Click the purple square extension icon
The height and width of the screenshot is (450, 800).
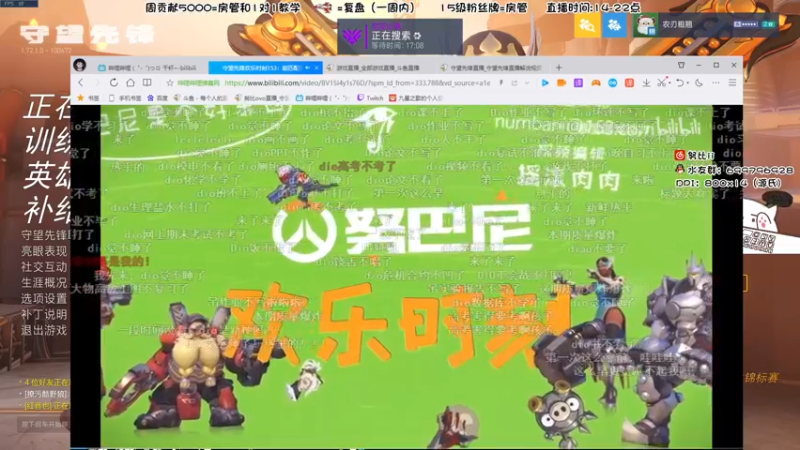(x=578, y=83)
